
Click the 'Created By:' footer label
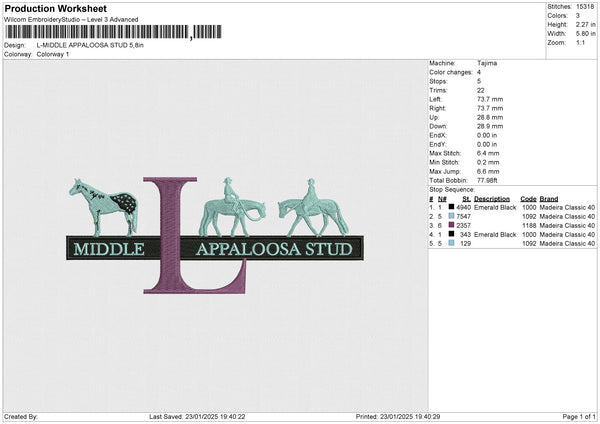(x=21, y=416)
